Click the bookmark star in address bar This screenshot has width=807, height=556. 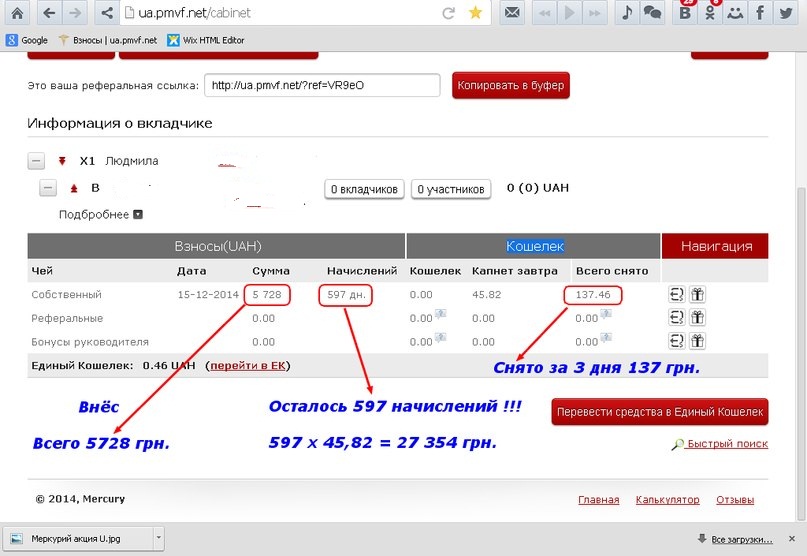point(475,13)
